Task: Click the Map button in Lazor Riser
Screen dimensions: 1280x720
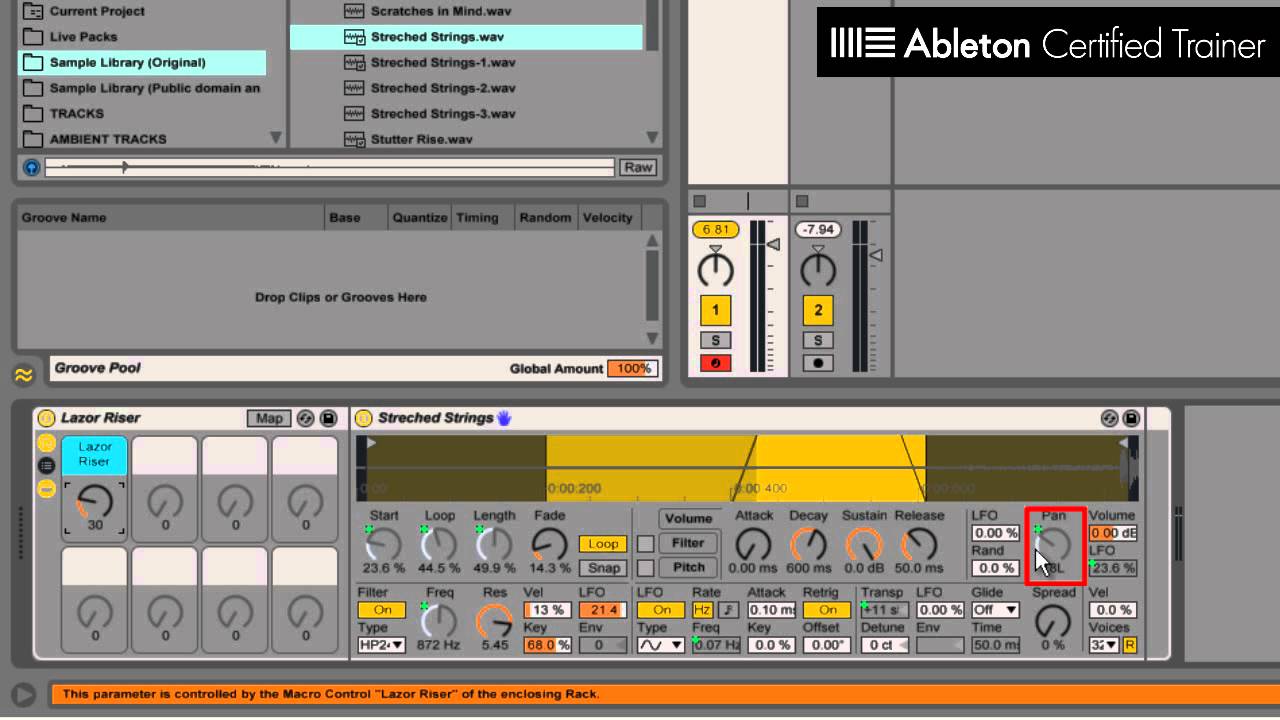Action: pyautogui.click(x=269, y=418)
